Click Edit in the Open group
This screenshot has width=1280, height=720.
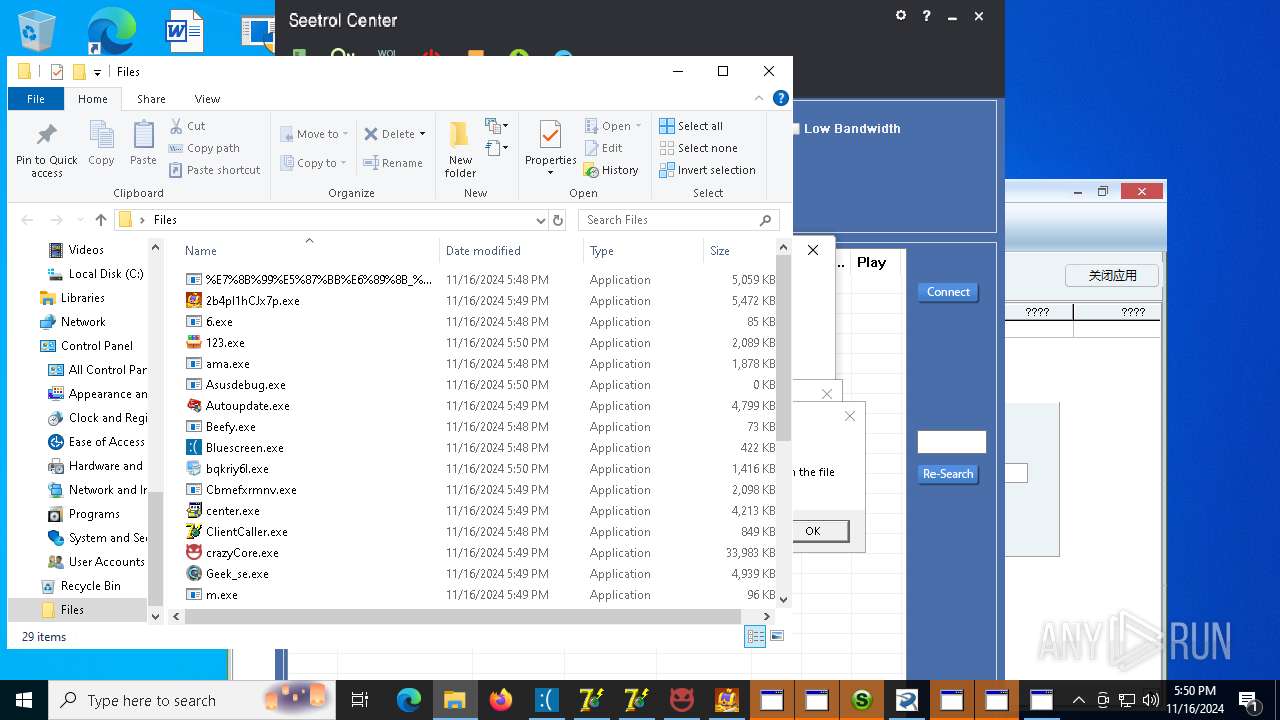[604, 148]
